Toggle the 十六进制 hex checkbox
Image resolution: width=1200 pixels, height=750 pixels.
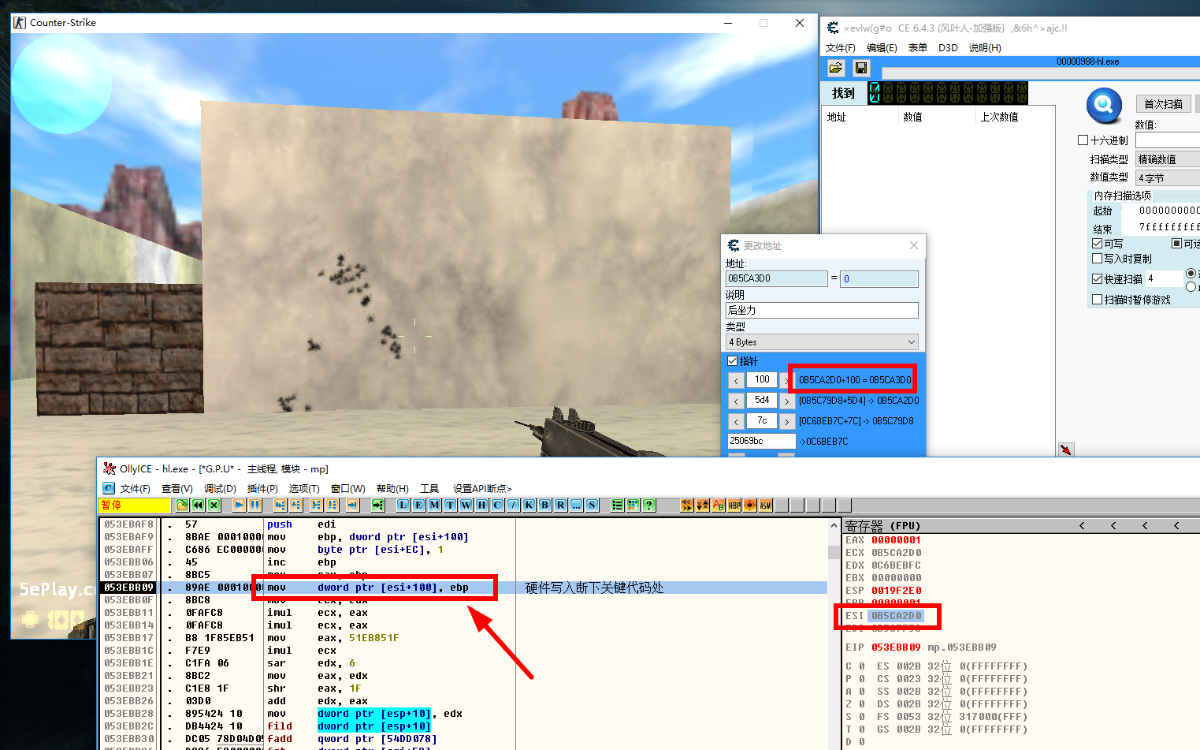(1083, 140)
